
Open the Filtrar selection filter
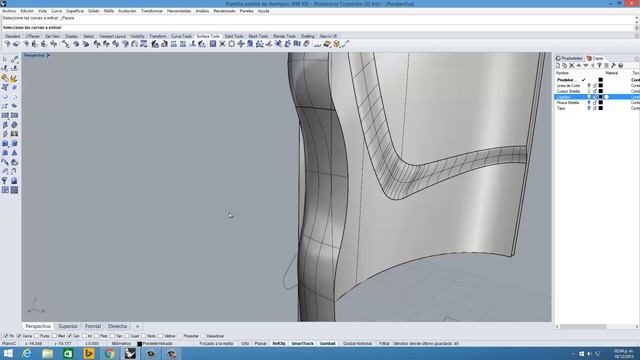(x=384, y=344)
